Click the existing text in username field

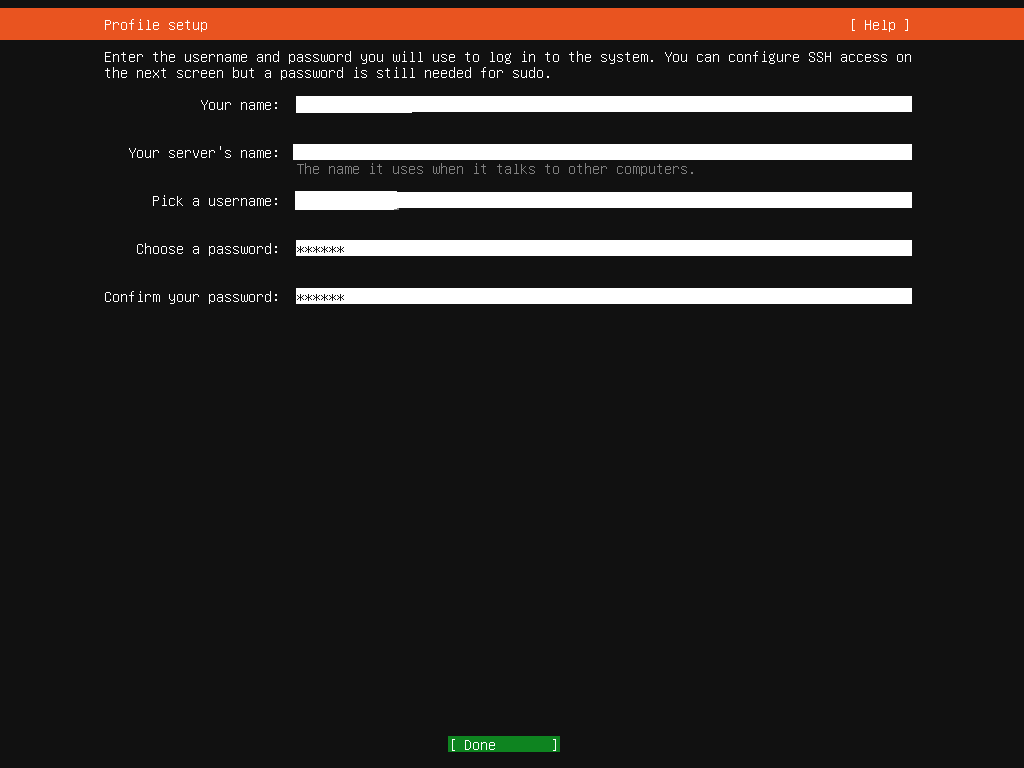pos(346,201)
